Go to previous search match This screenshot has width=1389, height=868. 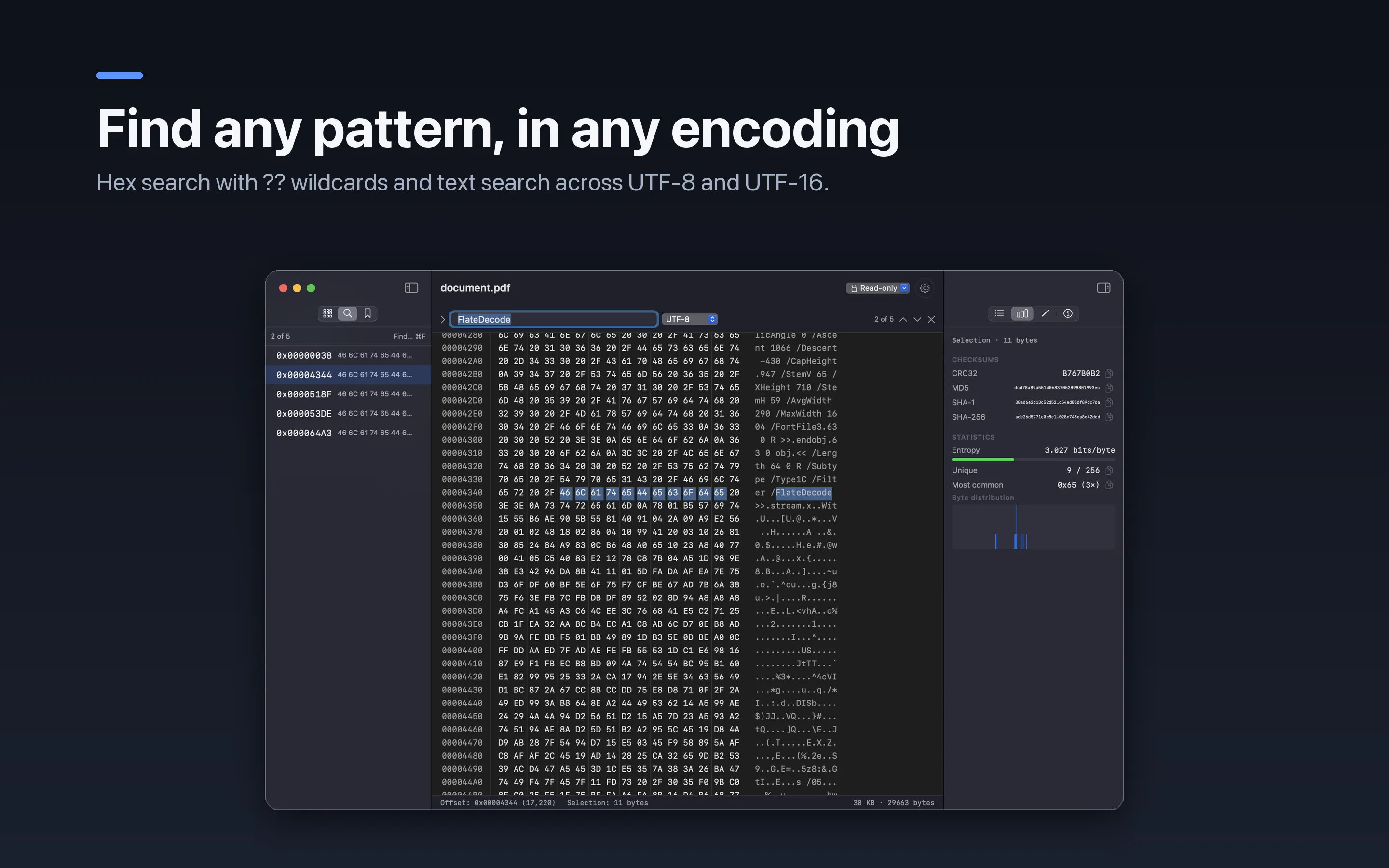(903, 319)
